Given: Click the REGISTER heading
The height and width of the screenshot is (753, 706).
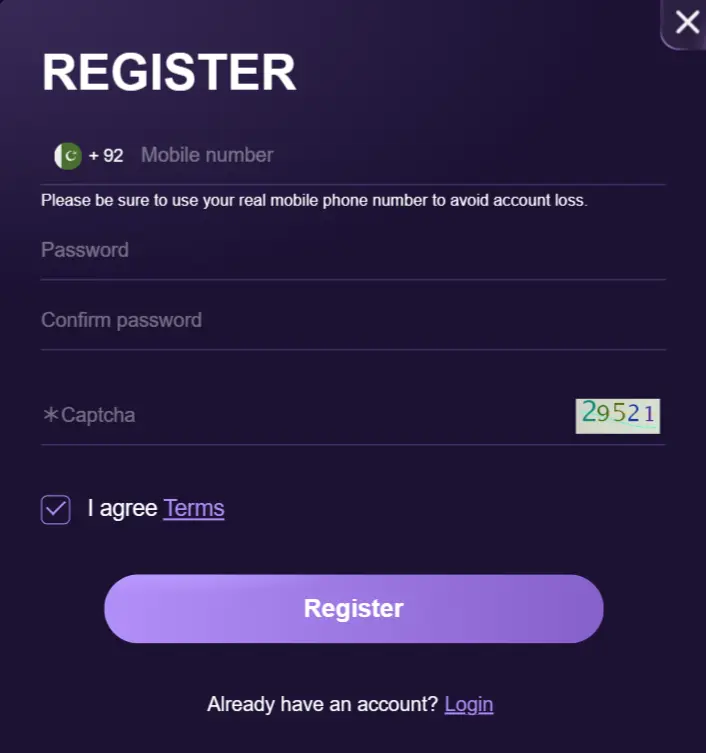Looking at the screenshot, I should 169,72.
